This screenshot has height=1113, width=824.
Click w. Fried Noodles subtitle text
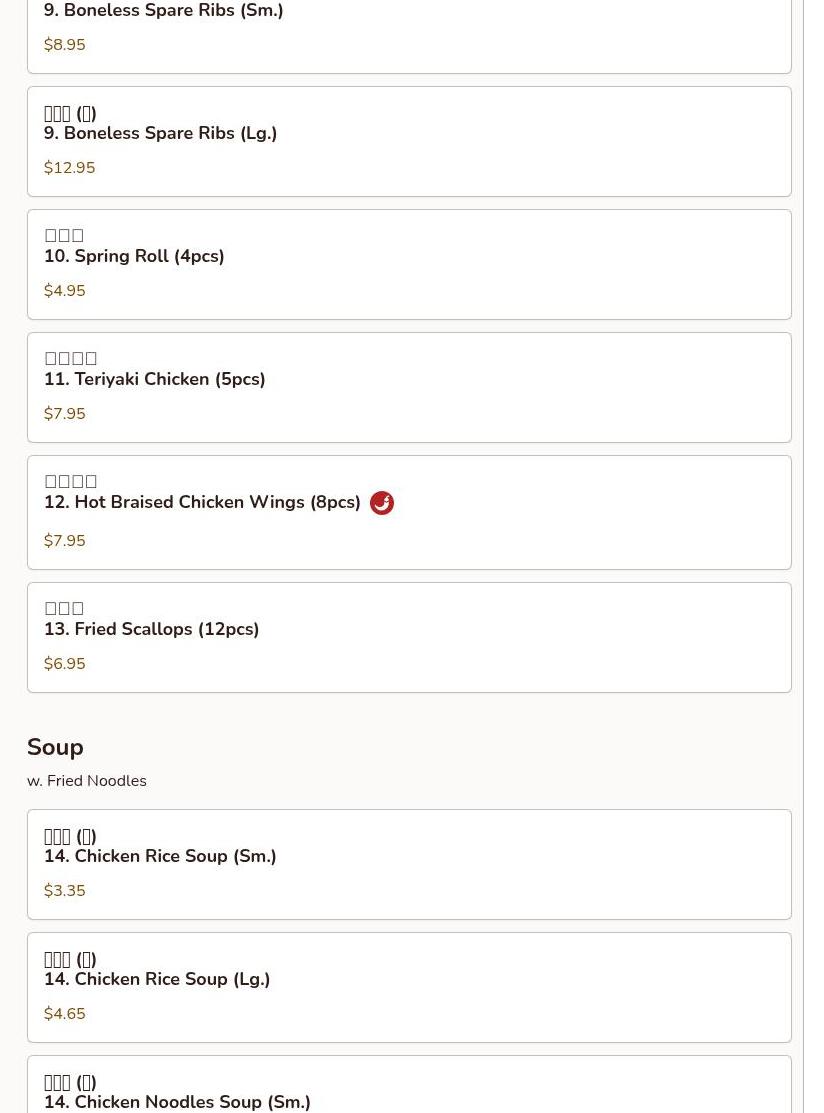click(87, 781)
